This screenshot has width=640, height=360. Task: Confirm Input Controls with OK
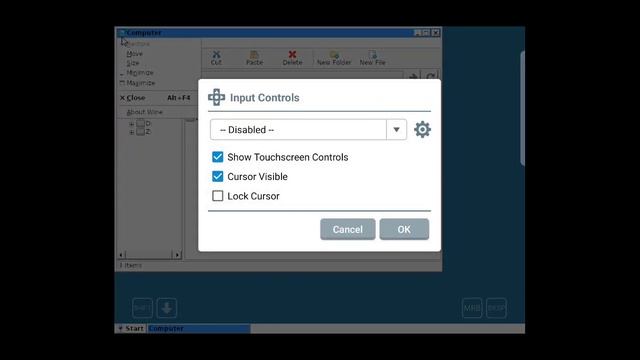click(404, 229)
